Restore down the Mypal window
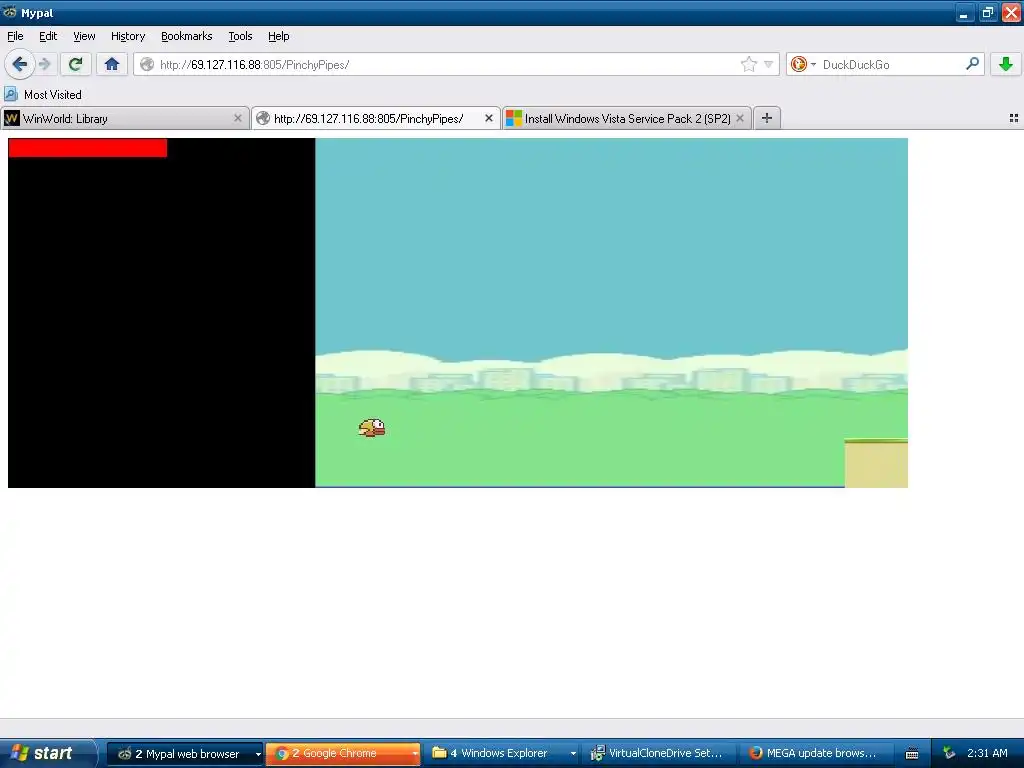Screen dimensions: 1024x768 [x=988, y=12]
